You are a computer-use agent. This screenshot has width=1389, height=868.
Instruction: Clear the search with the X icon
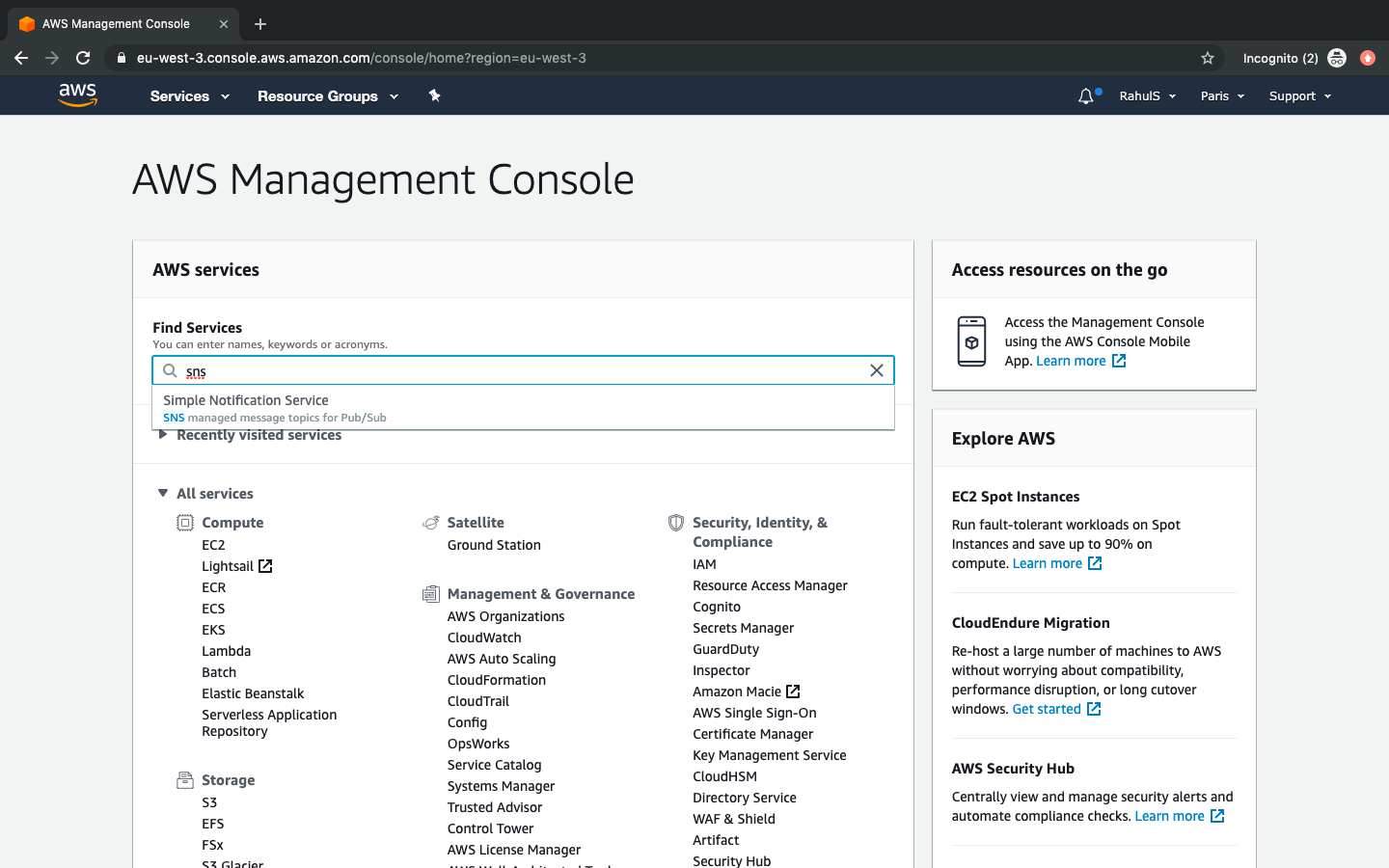click(876, 370)
